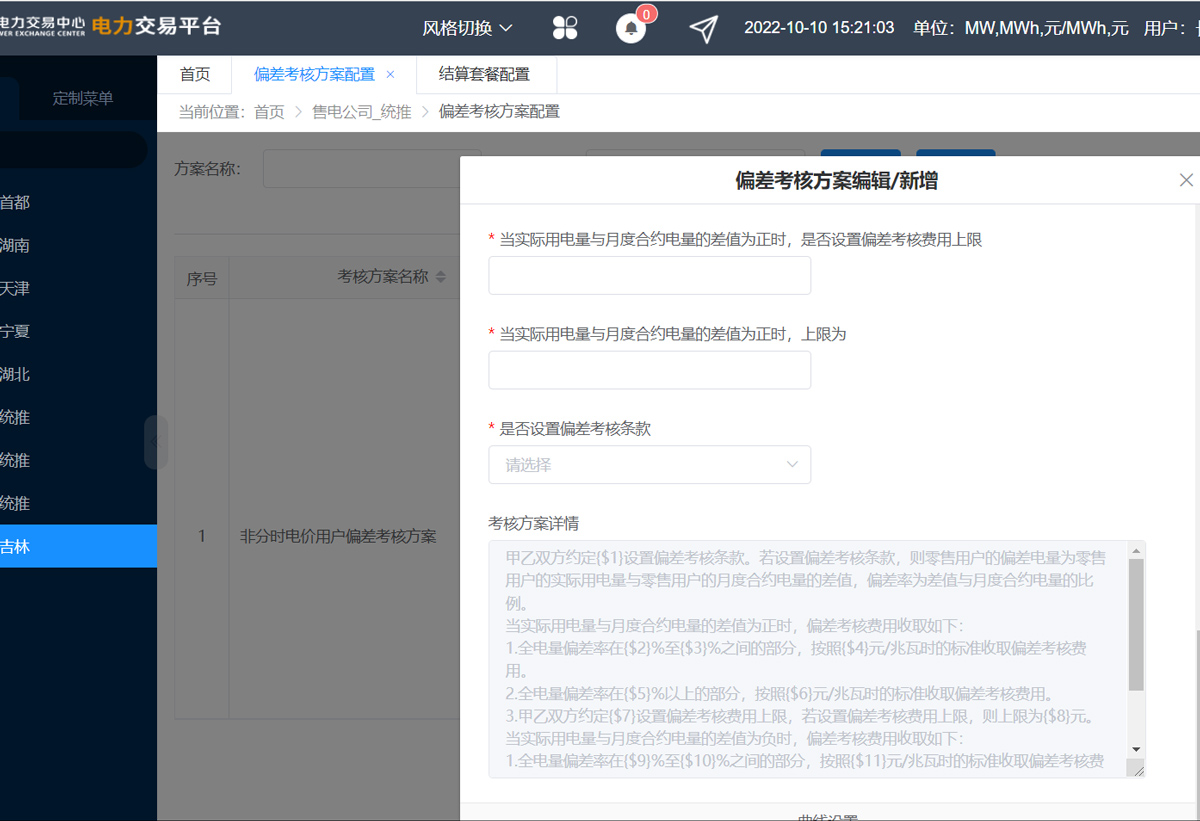This screenshot has width=1200, height=821.
Task: Close the 偏差考核方案编辑/新增 dialog
Action: [x=1186, y=180]
